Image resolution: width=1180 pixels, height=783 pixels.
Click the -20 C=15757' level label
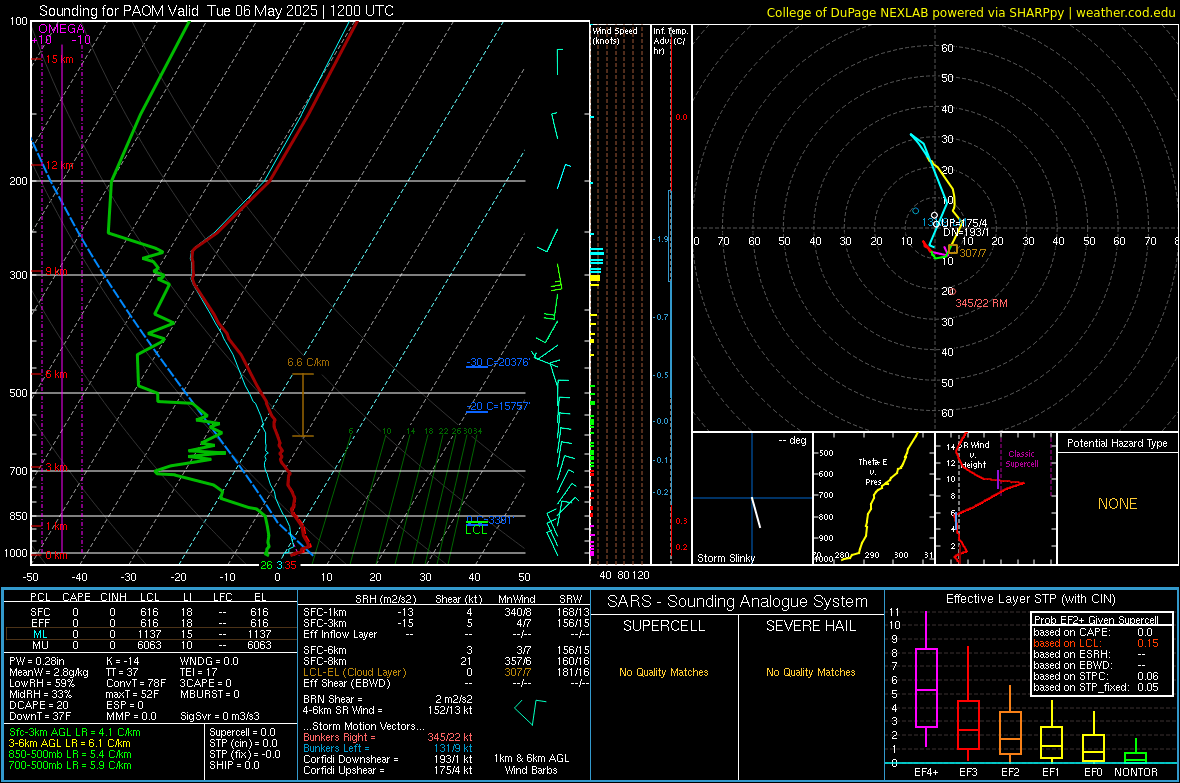tap(498, 406)
